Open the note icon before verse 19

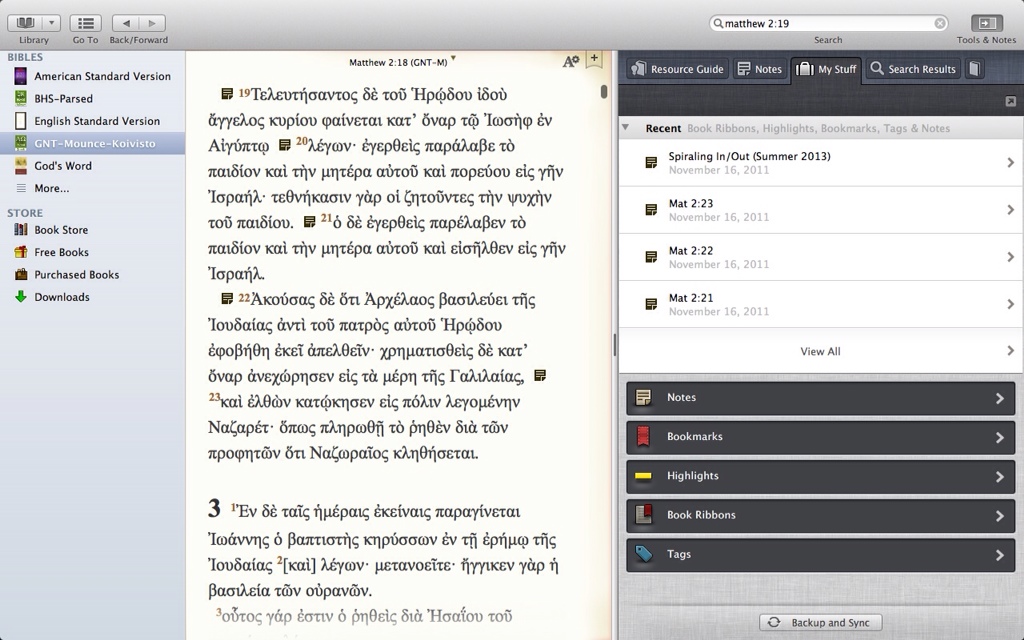tap(227, 94)
